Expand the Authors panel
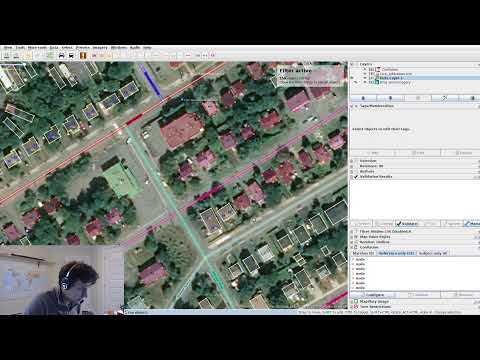Viewport: 480px width, 360px height. 352,171
